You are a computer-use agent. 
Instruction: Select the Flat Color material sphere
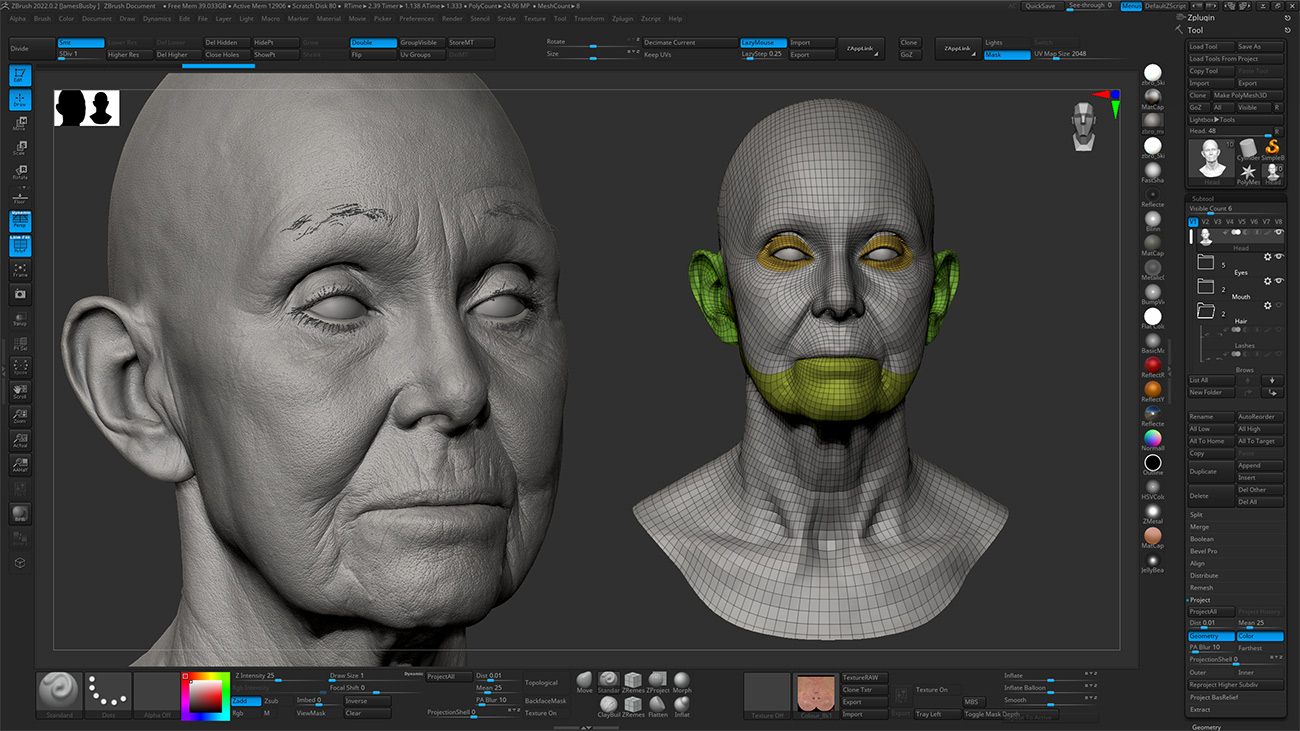(x=1153, y=318)
